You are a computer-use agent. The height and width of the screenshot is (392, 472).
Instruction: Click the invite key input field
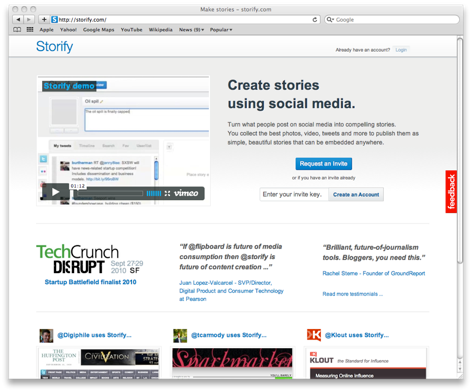click(294, 194)
